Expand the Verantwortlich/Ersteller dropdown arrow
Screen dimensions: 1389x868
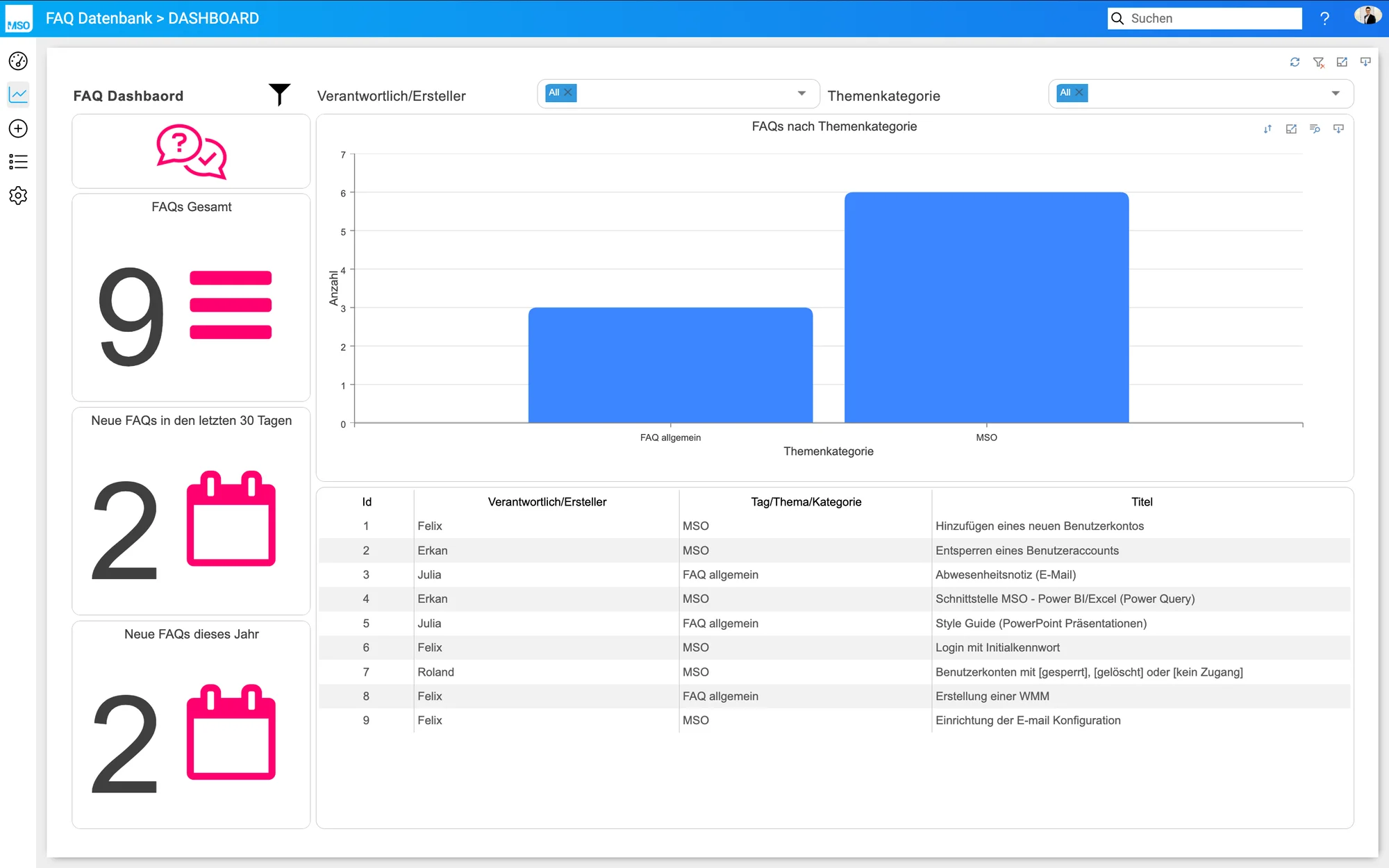tap(801, 93)
